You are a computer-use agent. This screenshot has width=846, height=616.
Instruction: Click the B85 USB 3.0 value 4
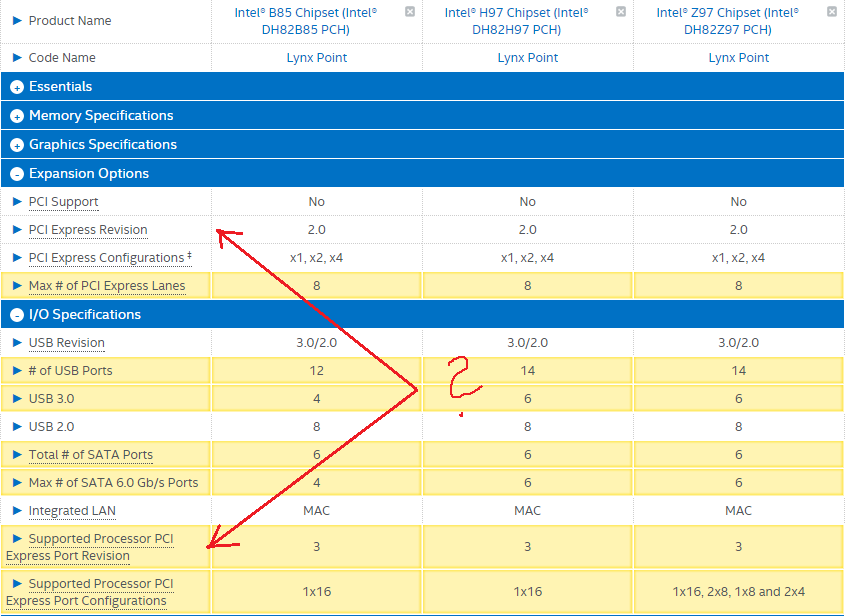tap(317, 399)
